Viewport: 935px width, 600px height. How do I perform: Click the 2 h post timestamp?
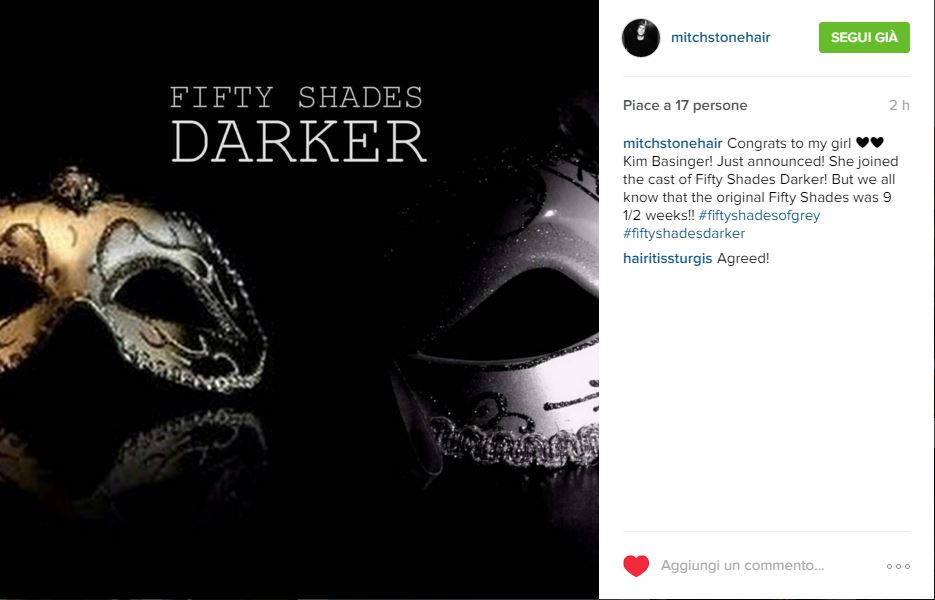point(899,105)
